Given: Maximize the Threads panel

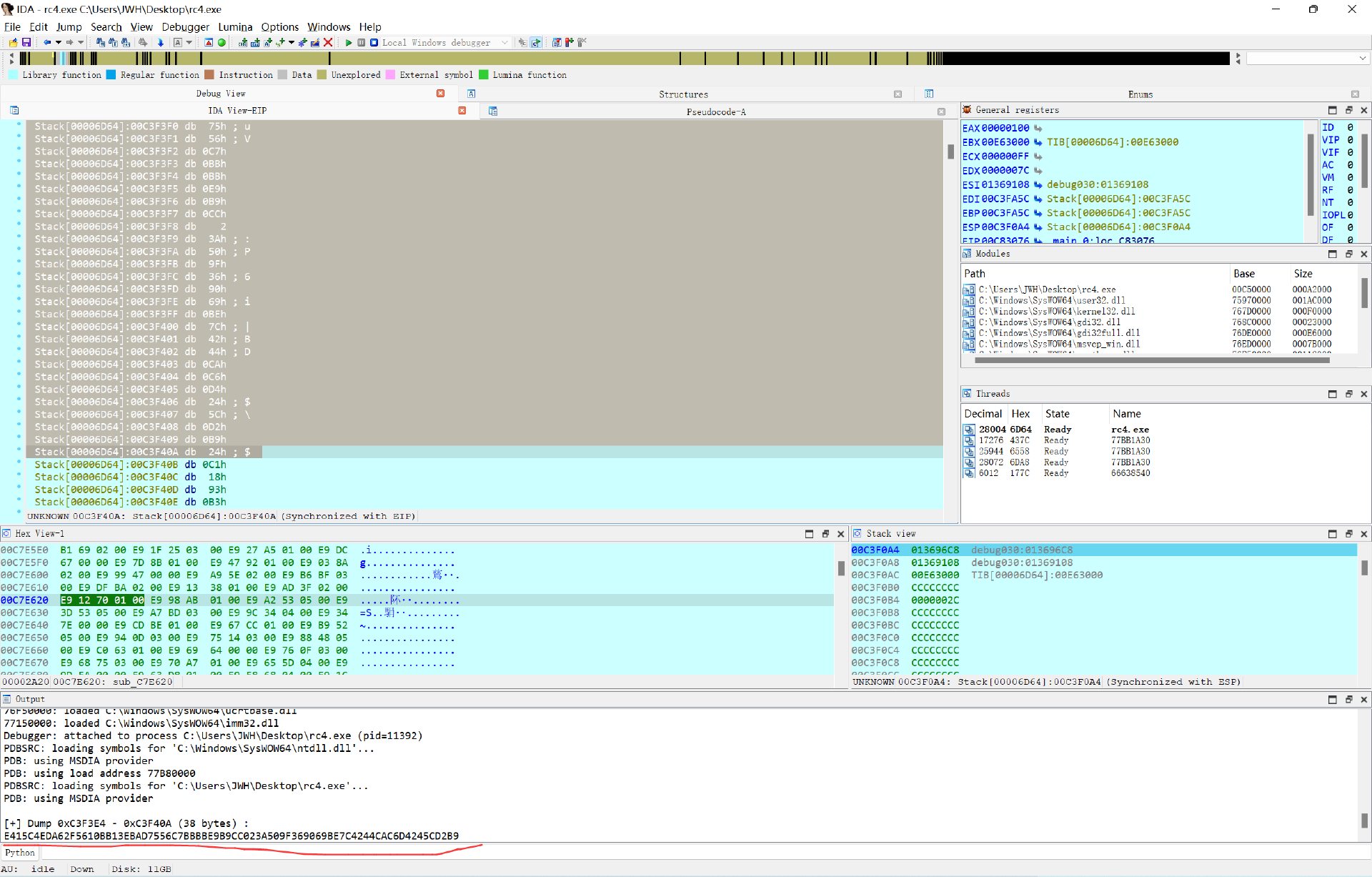Looking at the screenshot, I should click(x=1333, y=394).
